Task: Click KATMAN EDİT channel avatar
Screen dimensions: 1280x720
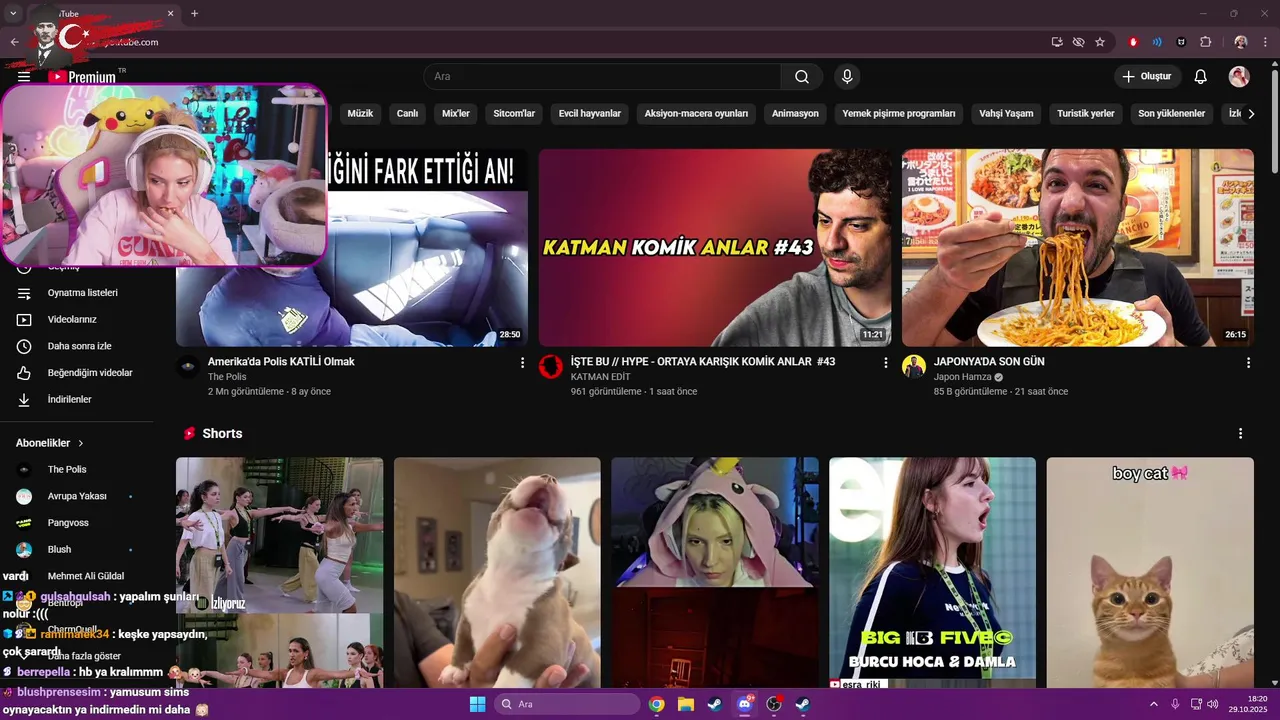Action: click(x=551, y=367)
